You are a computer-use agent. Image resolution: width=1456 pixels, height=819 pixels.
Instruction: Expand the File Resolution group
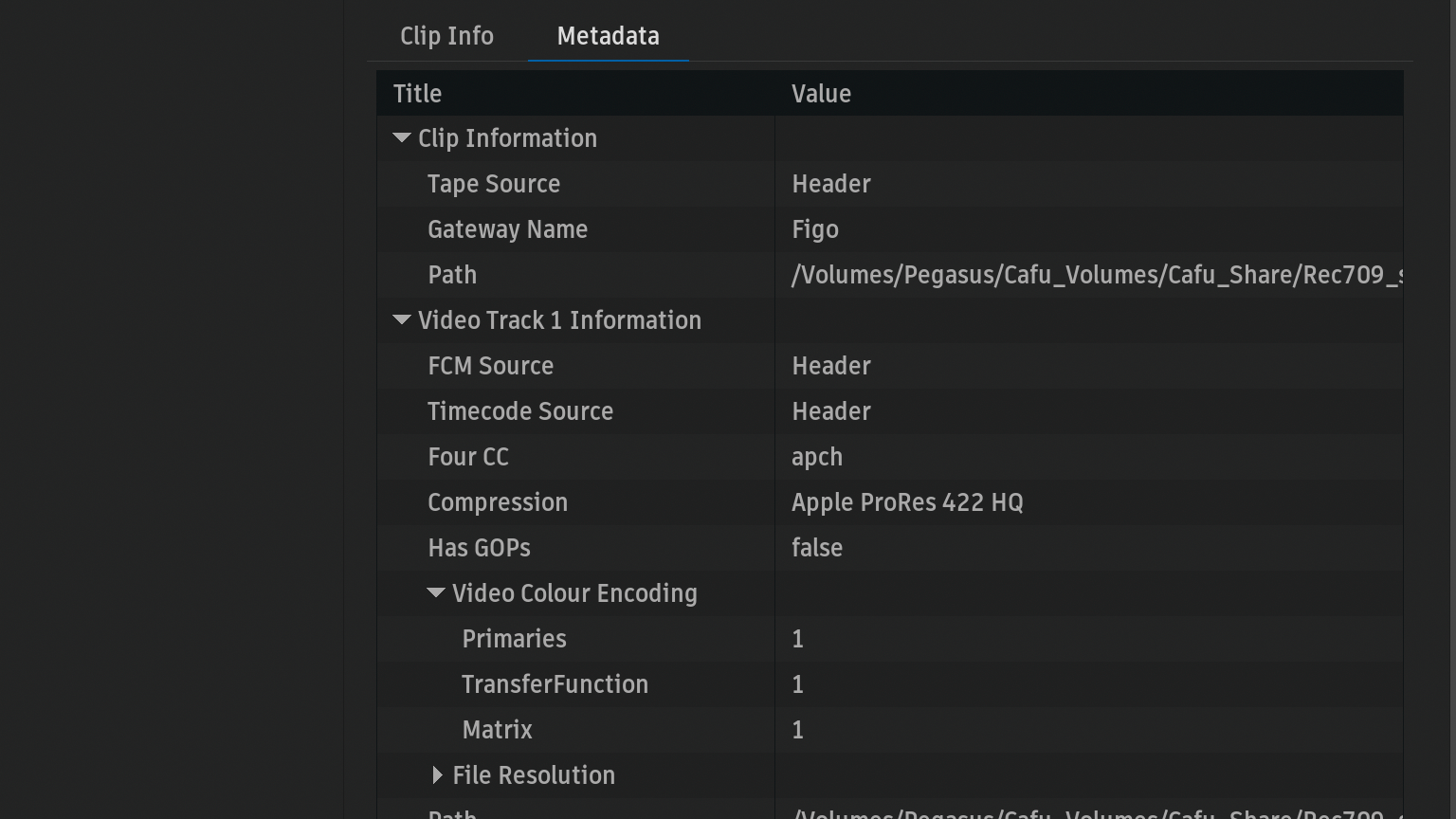[x=436, y=775]
